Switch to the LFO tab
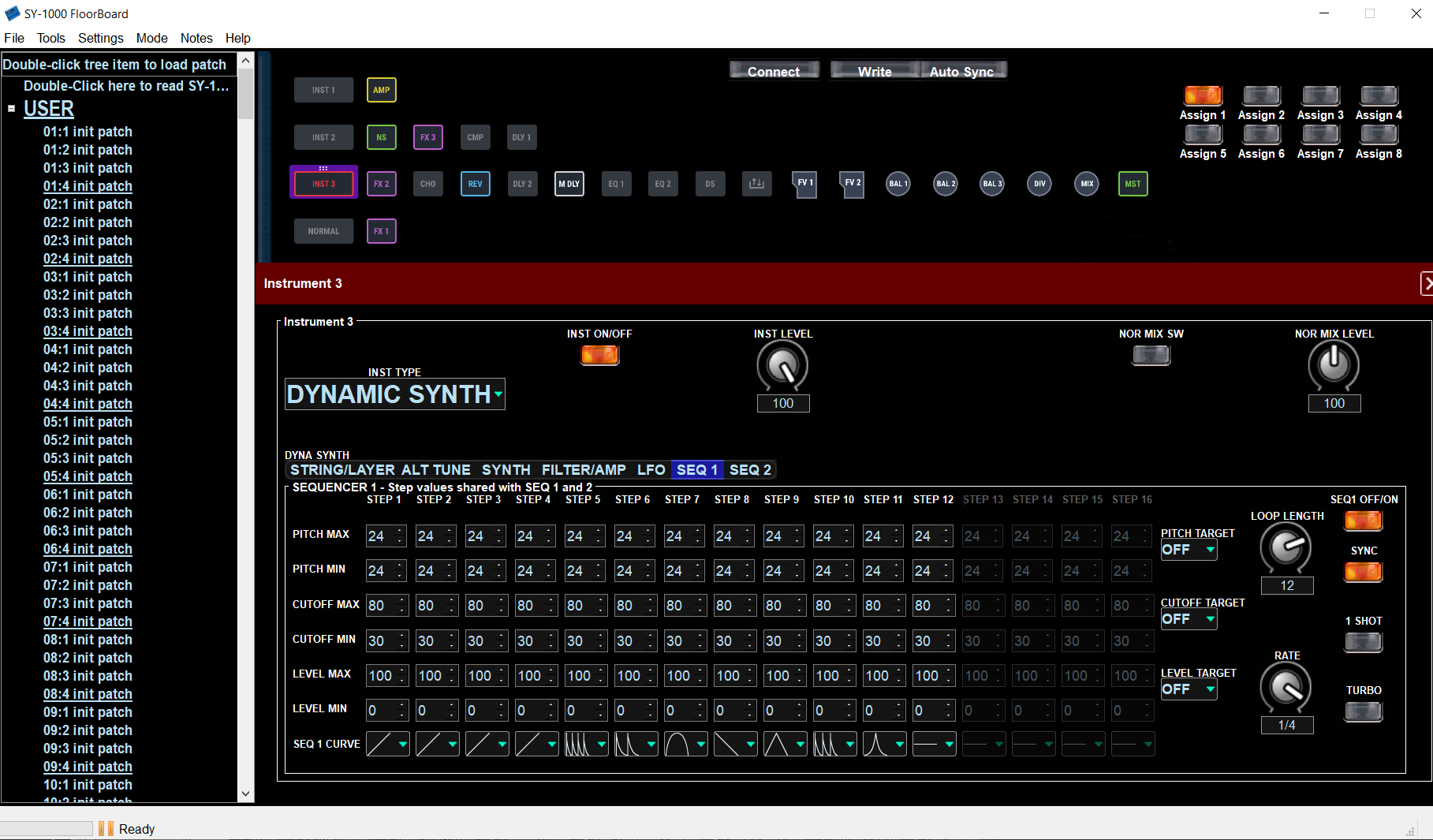The width and height of the screenshot is (1433, 840). 651,470
